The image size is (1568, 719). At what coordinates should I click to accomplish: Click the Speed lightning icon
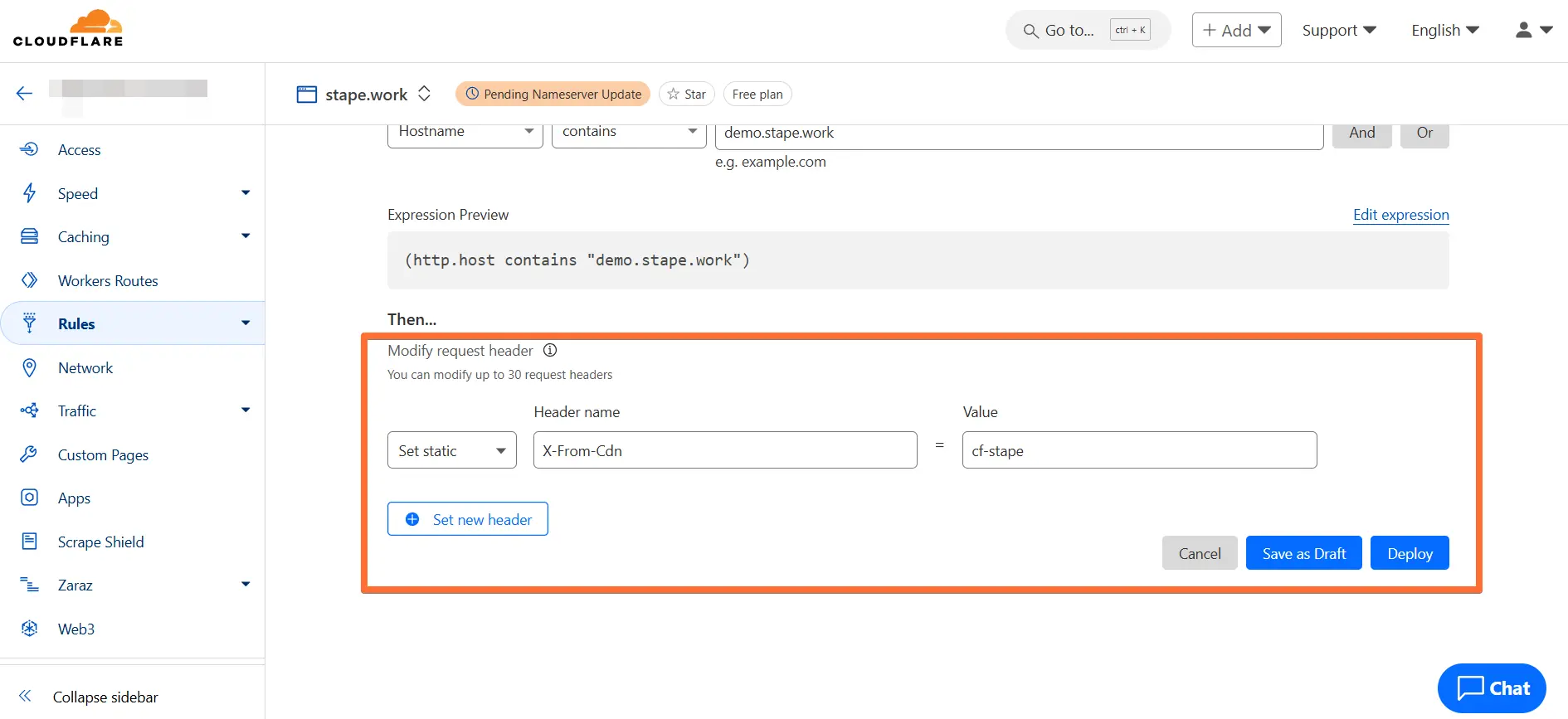coord(29,193)
